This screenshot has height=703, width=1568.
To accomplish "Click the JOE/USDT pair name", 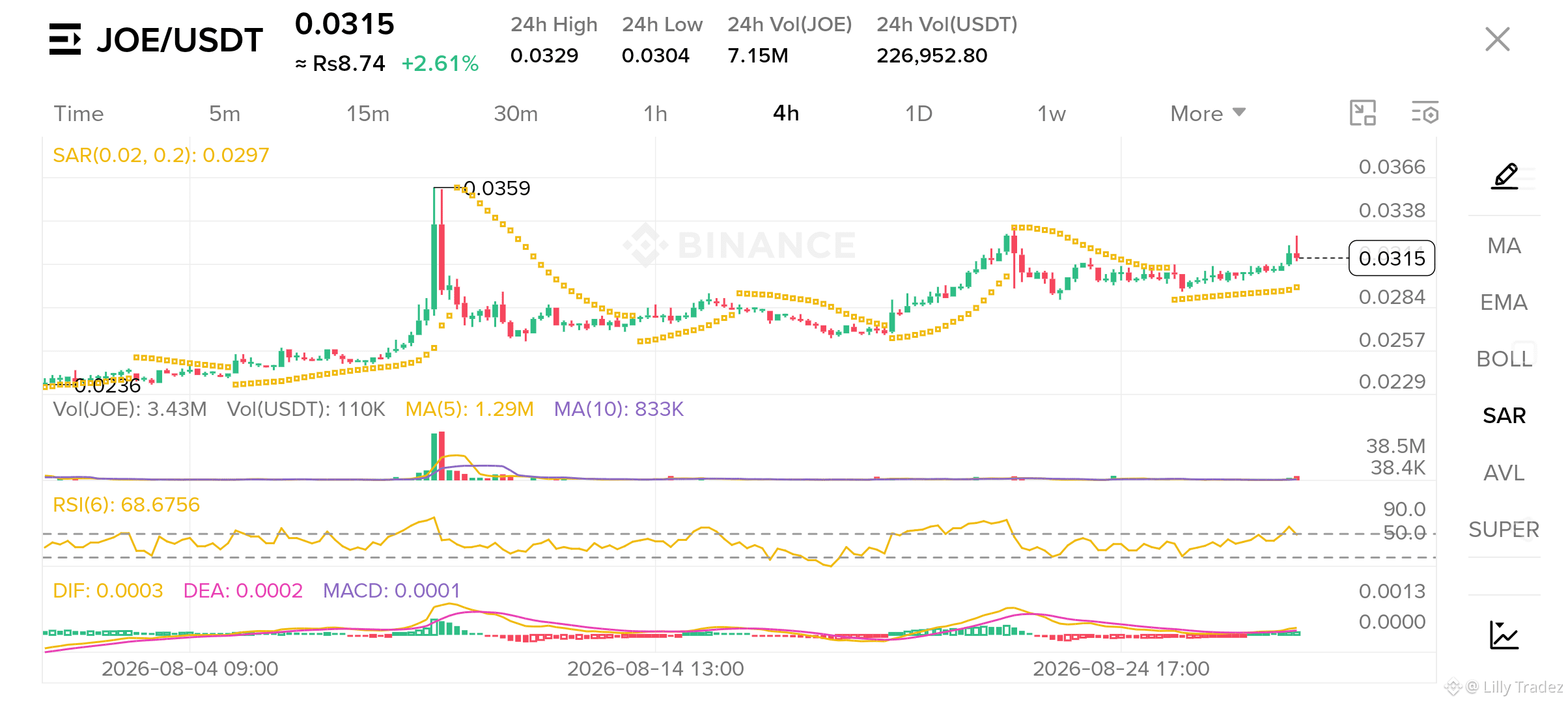I will click(x=180, y=40).
